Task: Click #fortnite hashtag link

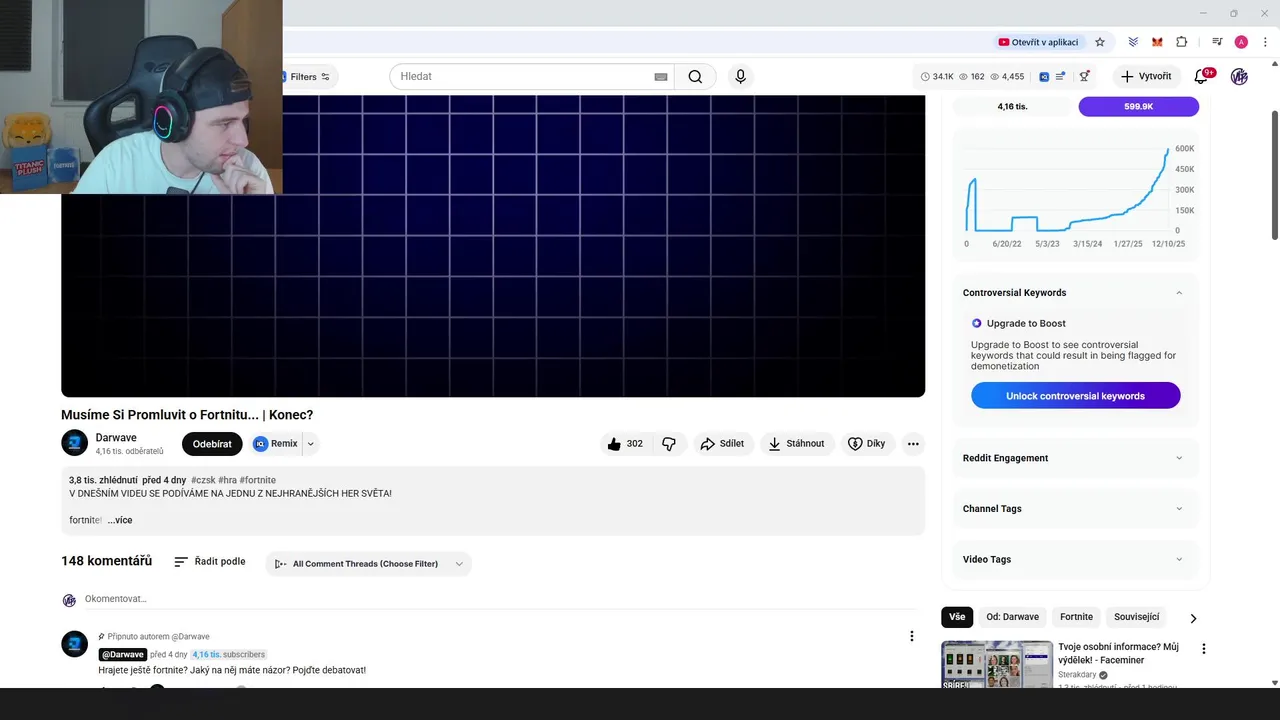Action: [x=257, y=480]
